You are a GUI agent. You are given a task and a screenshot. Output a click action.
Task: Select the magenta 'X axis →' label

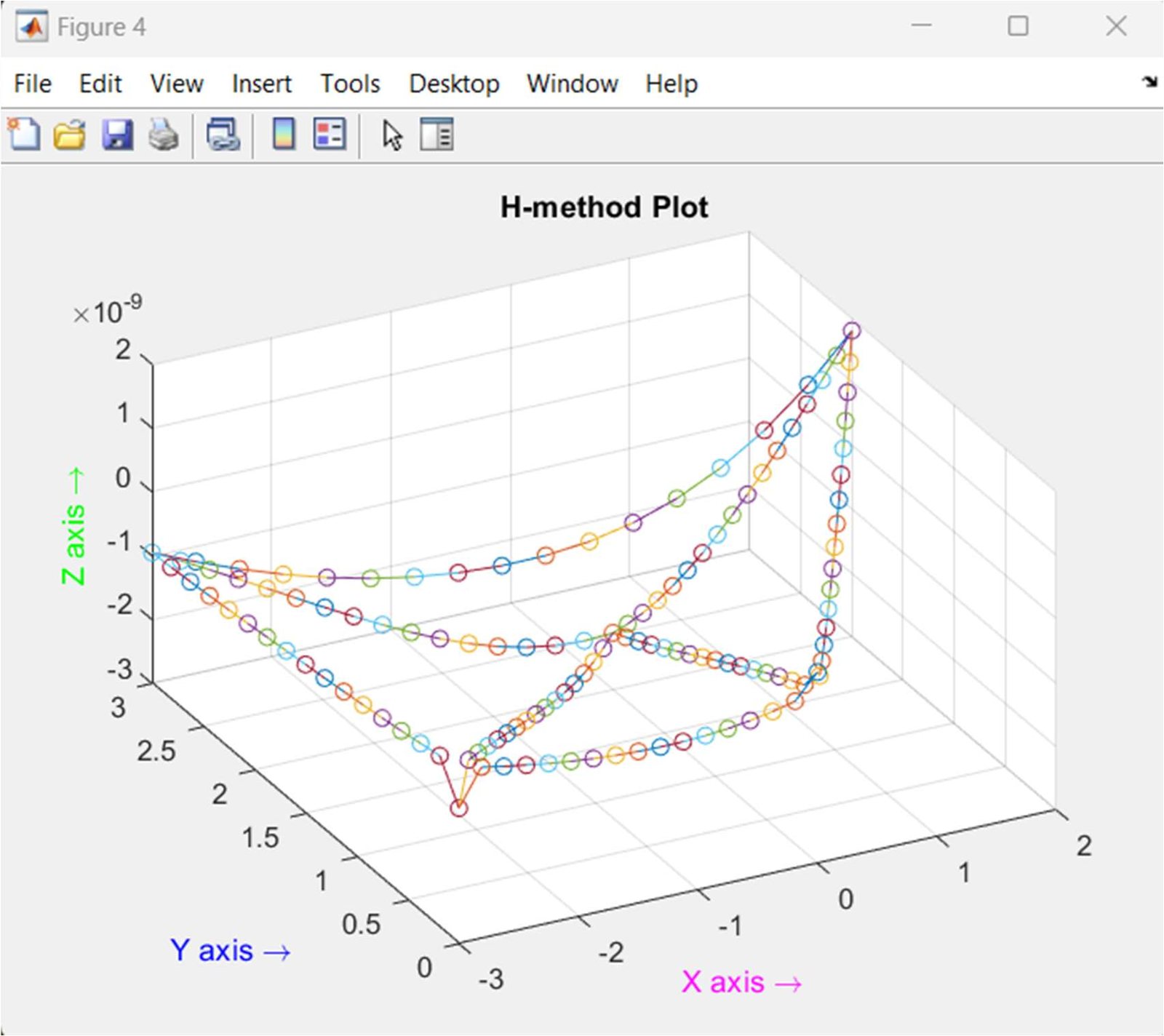[742, 982]
